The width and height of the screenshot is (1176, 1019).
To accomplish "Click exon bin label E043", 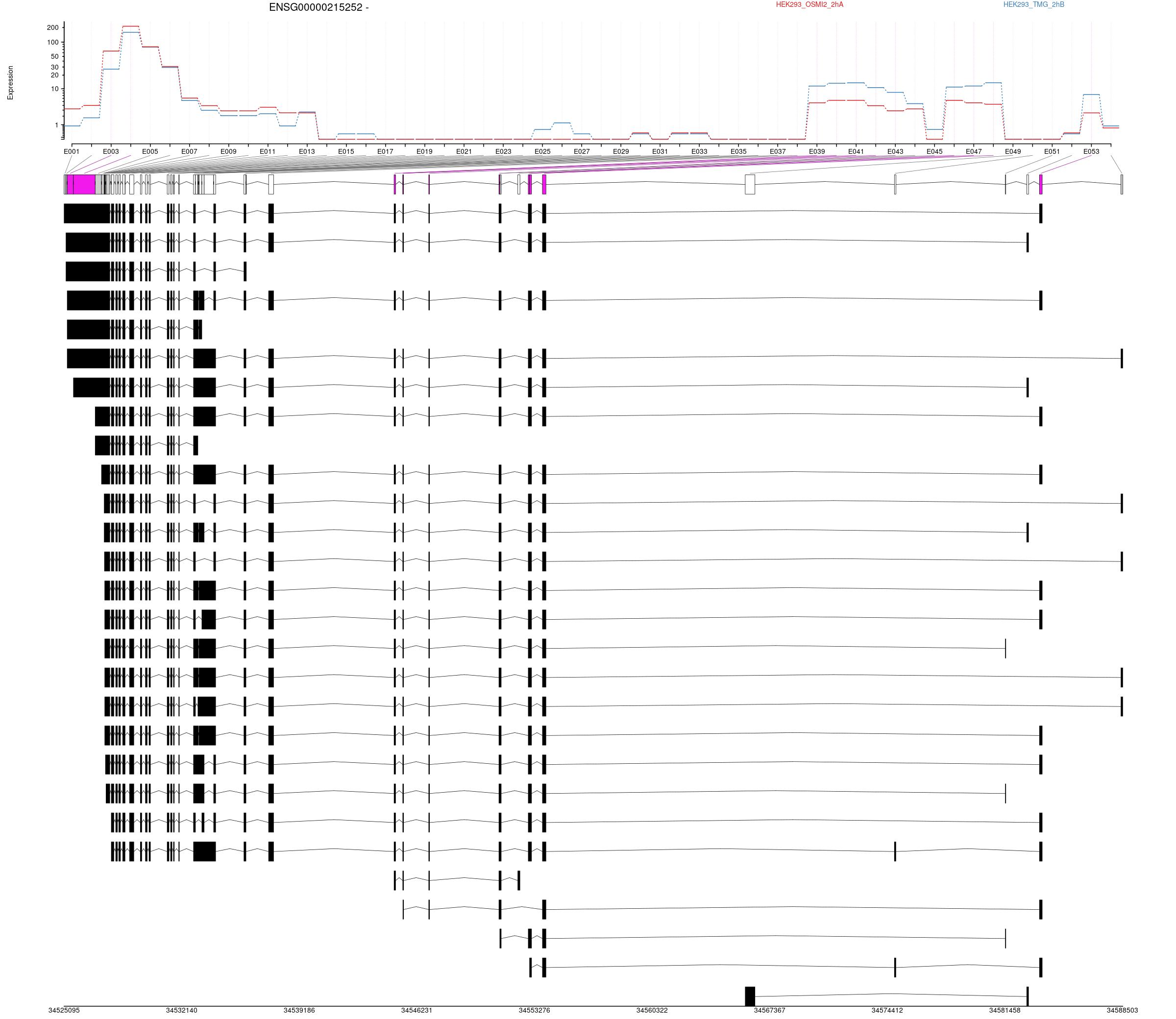I will pyautogui.click(x=896, y=152).
